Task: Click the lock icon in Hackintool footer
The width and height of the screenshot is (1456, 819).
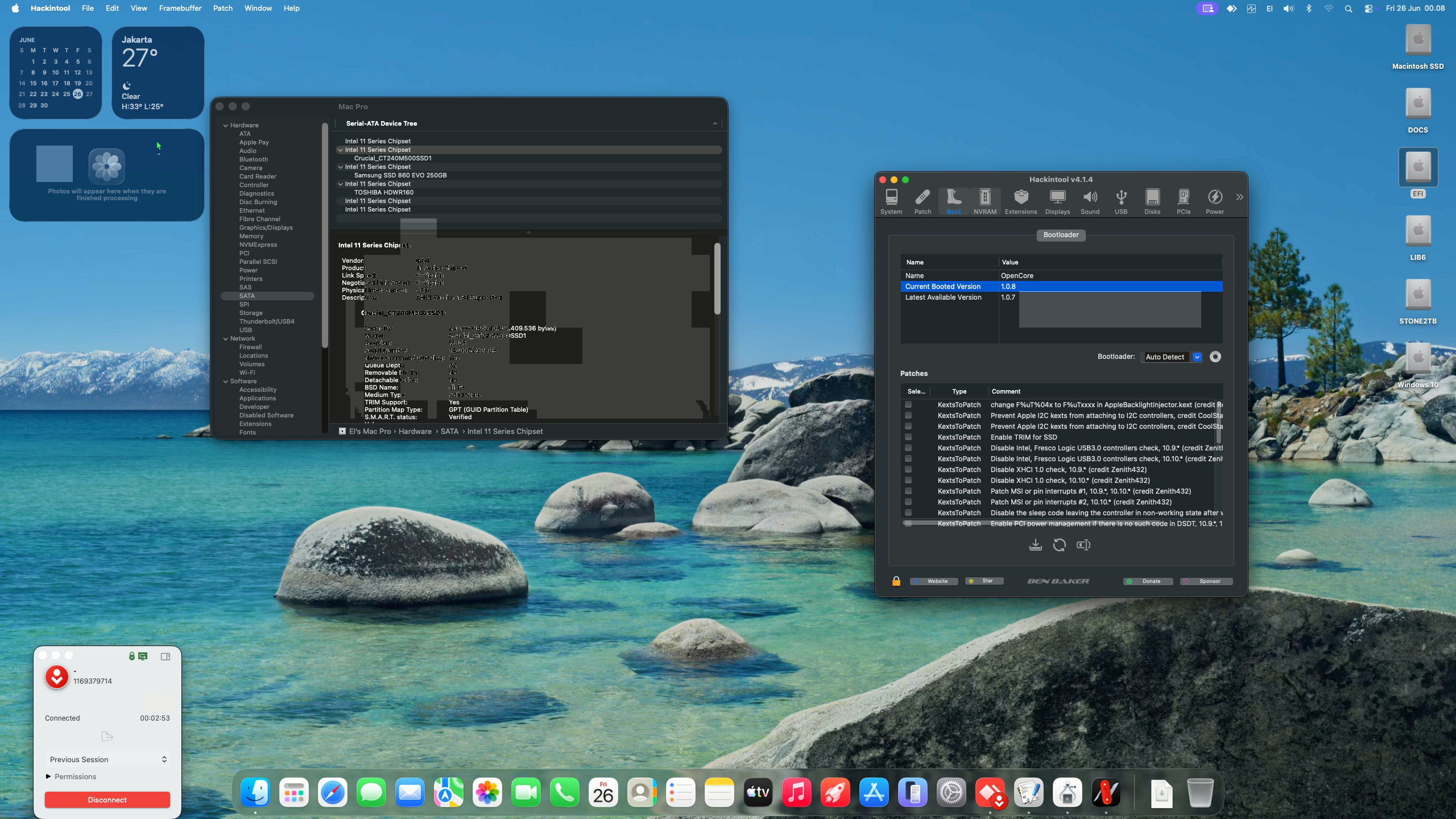Action: point(896,581)
